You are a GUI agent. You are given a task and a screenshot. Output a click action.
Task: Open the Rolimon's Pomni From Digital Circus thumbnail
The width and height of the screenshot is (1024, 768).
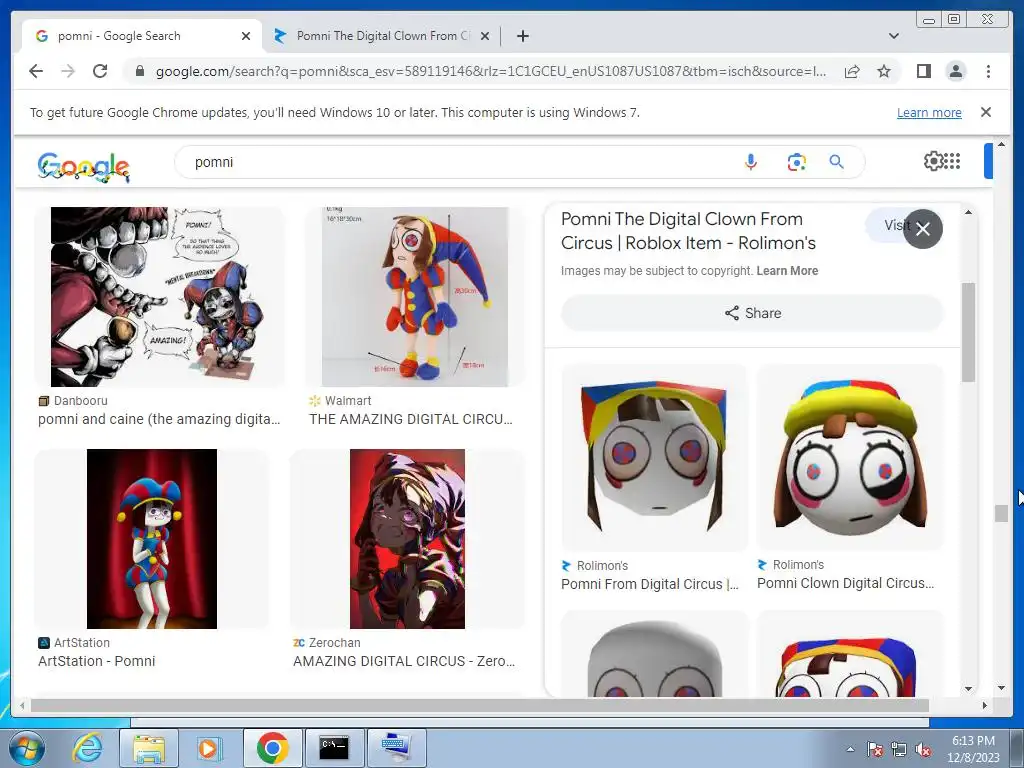point(654,458)
